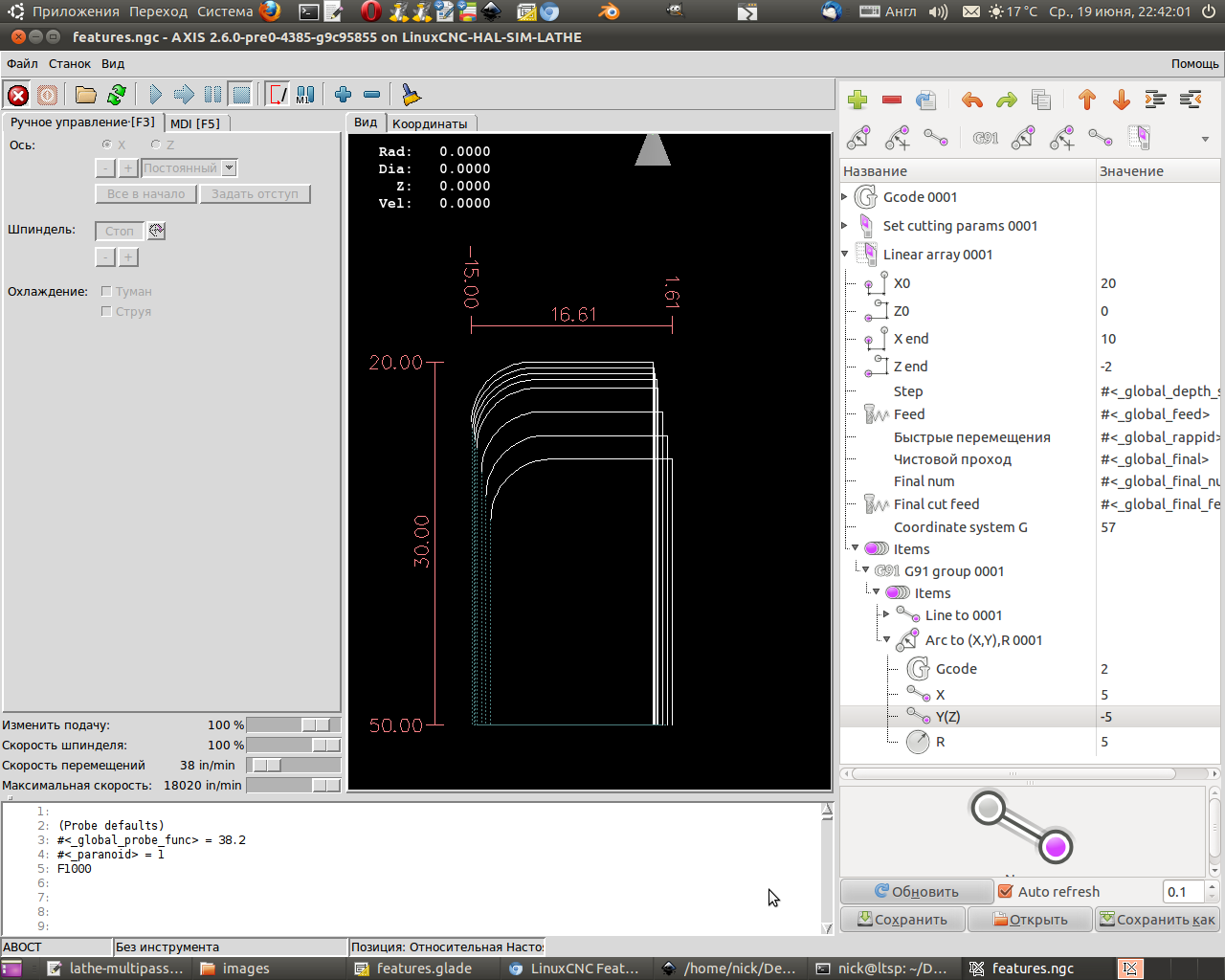
Task: Expand the Gcode 0001 tree node
Action: (845, 197)
